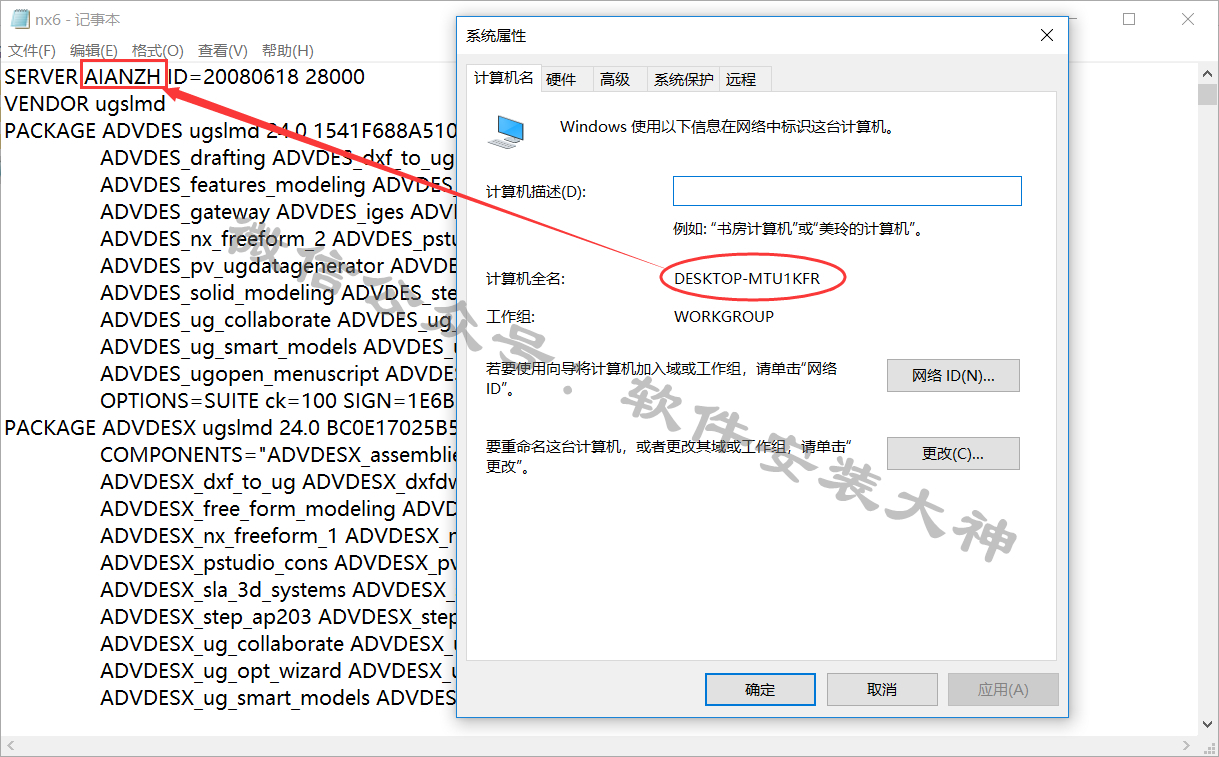Open the 编辑(E) menu in Notepad
Screen dimensions: 1219x757
(x=94, y=50)
